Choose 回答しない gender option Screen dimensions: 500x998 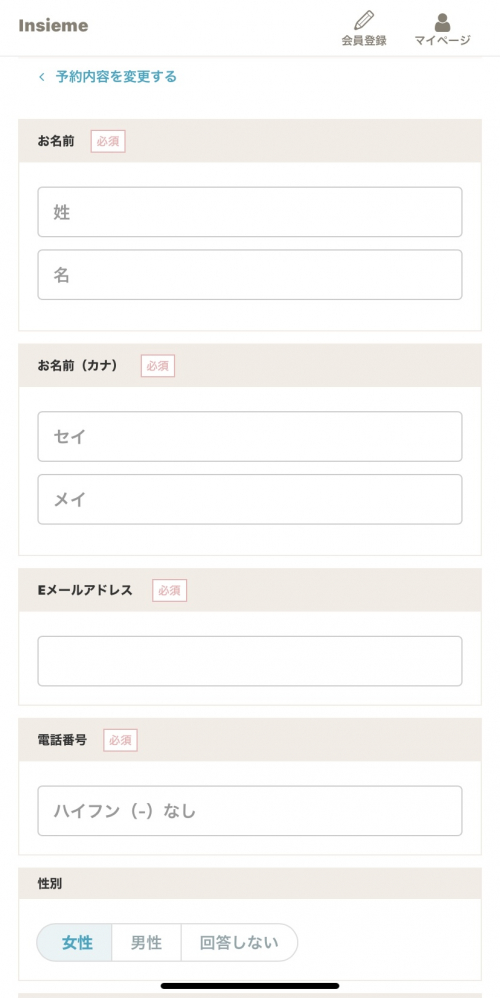(239, 943)
